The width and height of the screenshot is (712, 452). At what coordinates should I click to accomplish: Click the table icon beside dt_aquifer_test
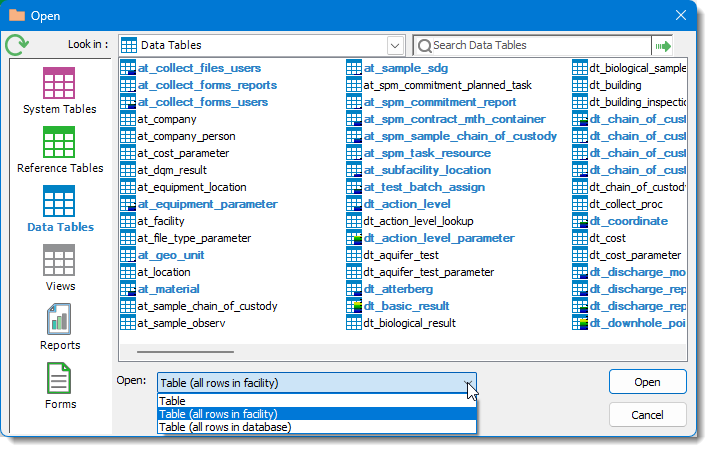click(354, 255)
